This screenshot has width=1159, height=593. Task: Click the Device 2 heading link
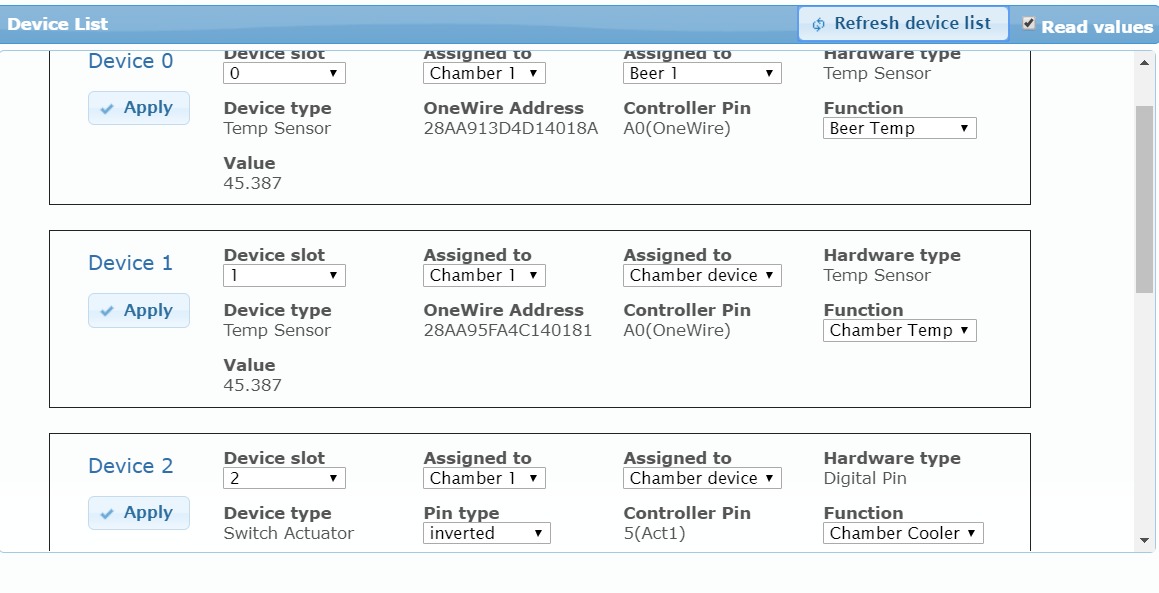130,466
